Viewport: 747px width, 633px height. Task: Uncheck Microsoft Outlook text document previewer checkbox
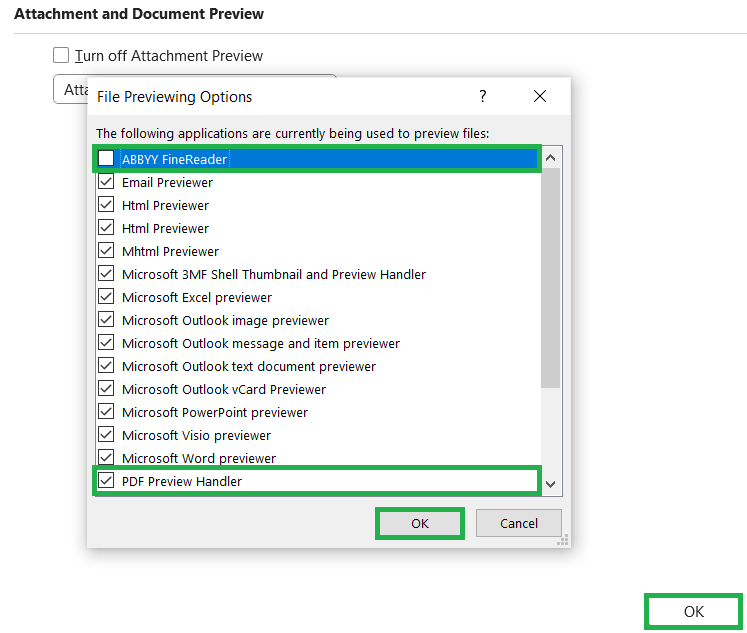pyautogui.click(x=106, y=365)
